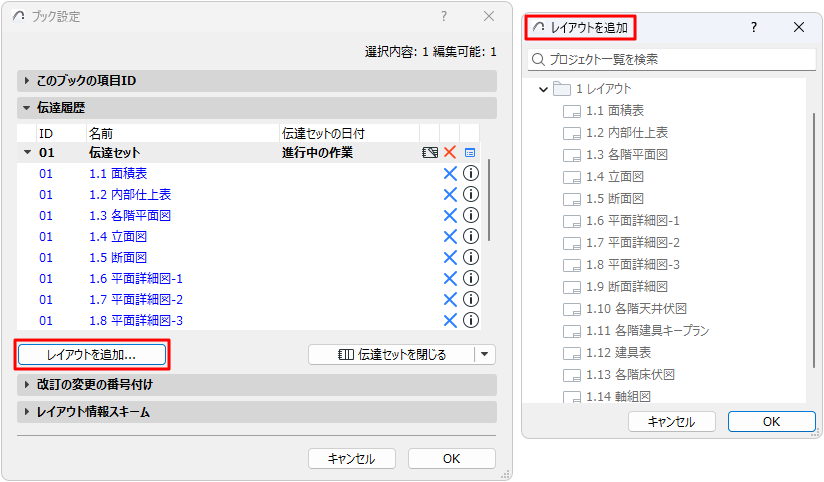This screenshot has width=824, height=482.
Task: Click the レイアウトを追加... button
Action: [x=92, y=355]
